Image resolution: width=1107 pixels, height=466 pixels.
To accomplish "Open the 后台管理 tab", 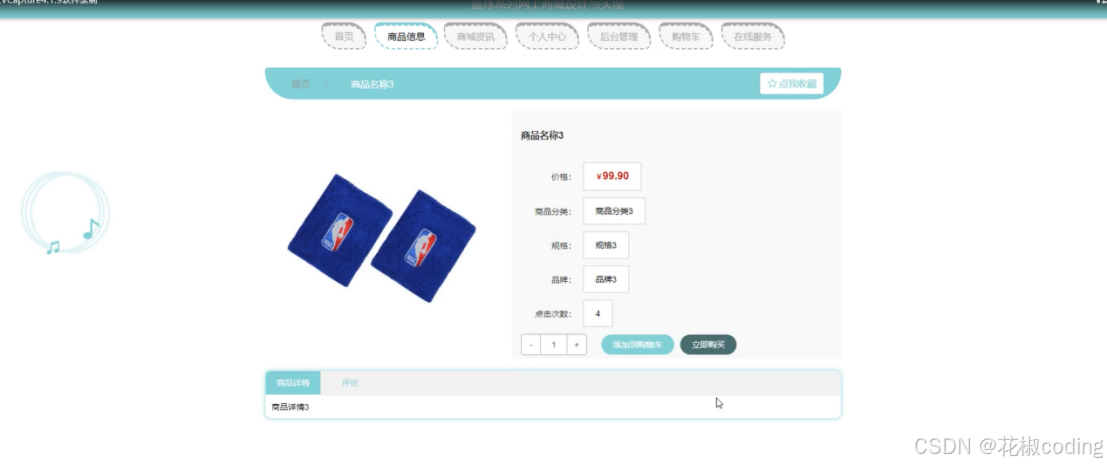I will [x=618, y=37].
